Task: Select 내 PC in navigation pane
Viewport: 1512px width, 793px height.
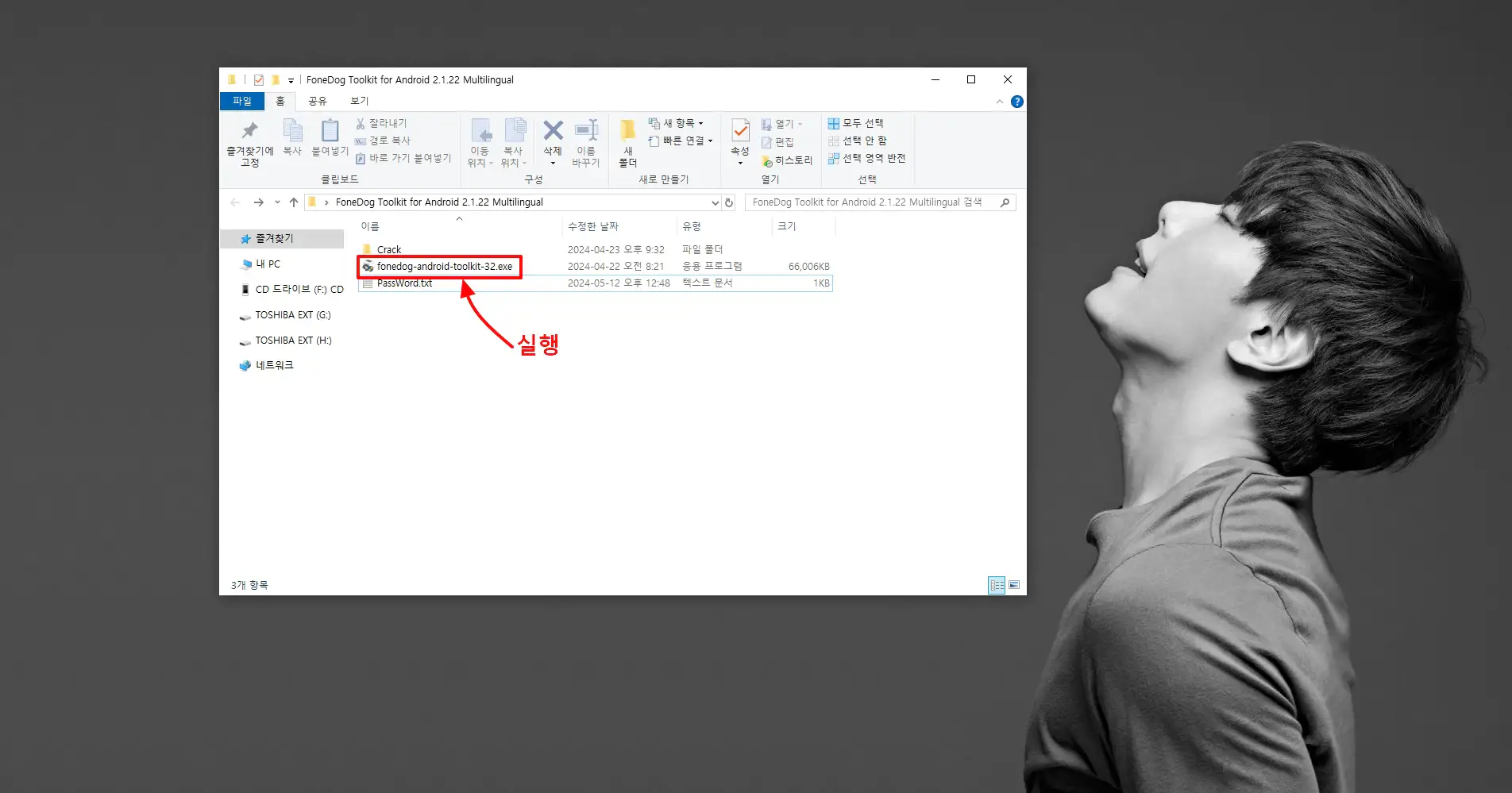Action: 268,264
